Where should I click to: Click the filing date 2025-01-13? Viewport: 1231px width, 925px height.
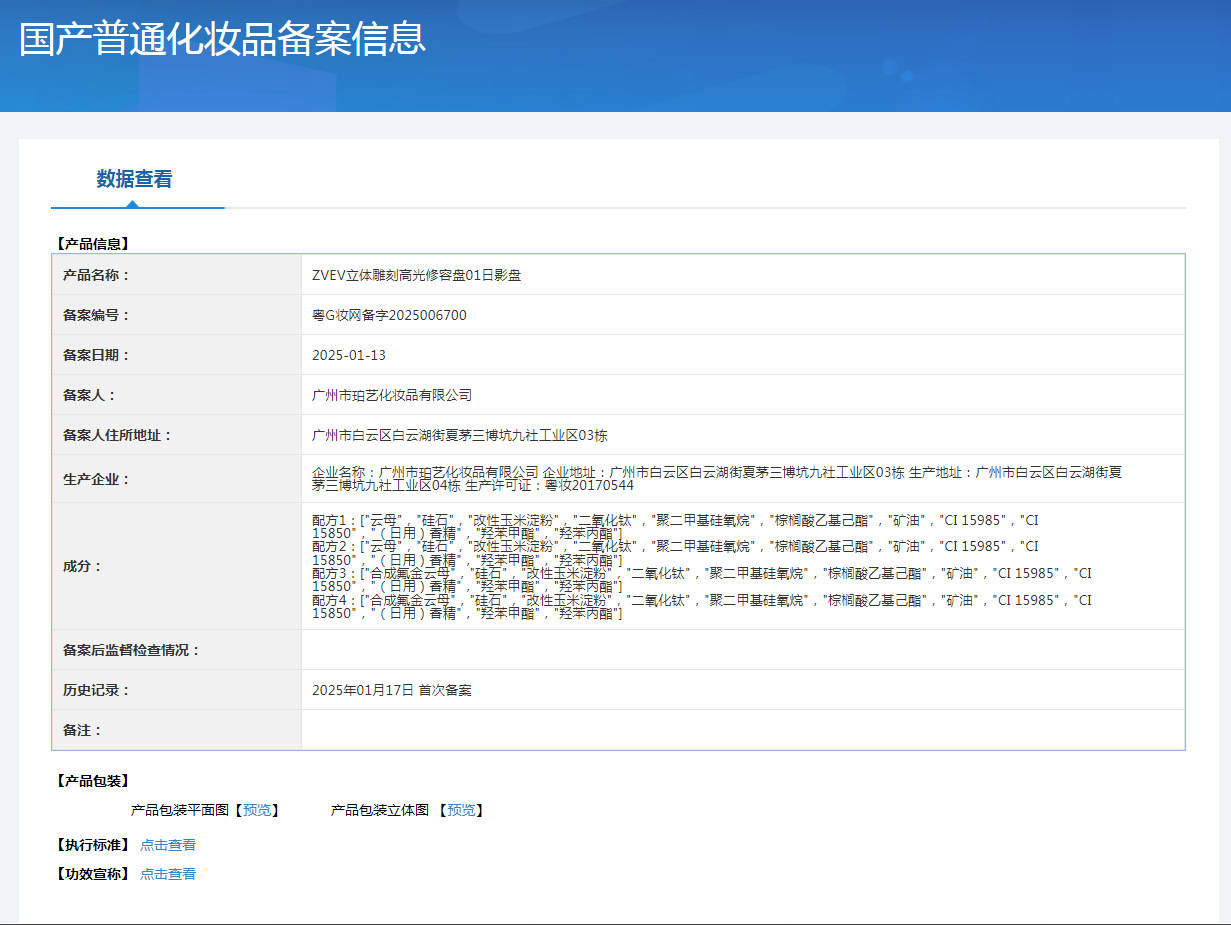[348, 355]
